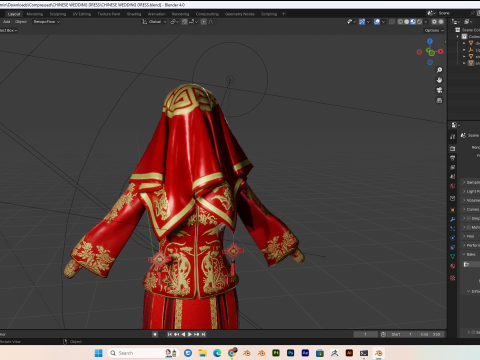
Task: Select solid viewport shading
Action: (x=407, y=22)
